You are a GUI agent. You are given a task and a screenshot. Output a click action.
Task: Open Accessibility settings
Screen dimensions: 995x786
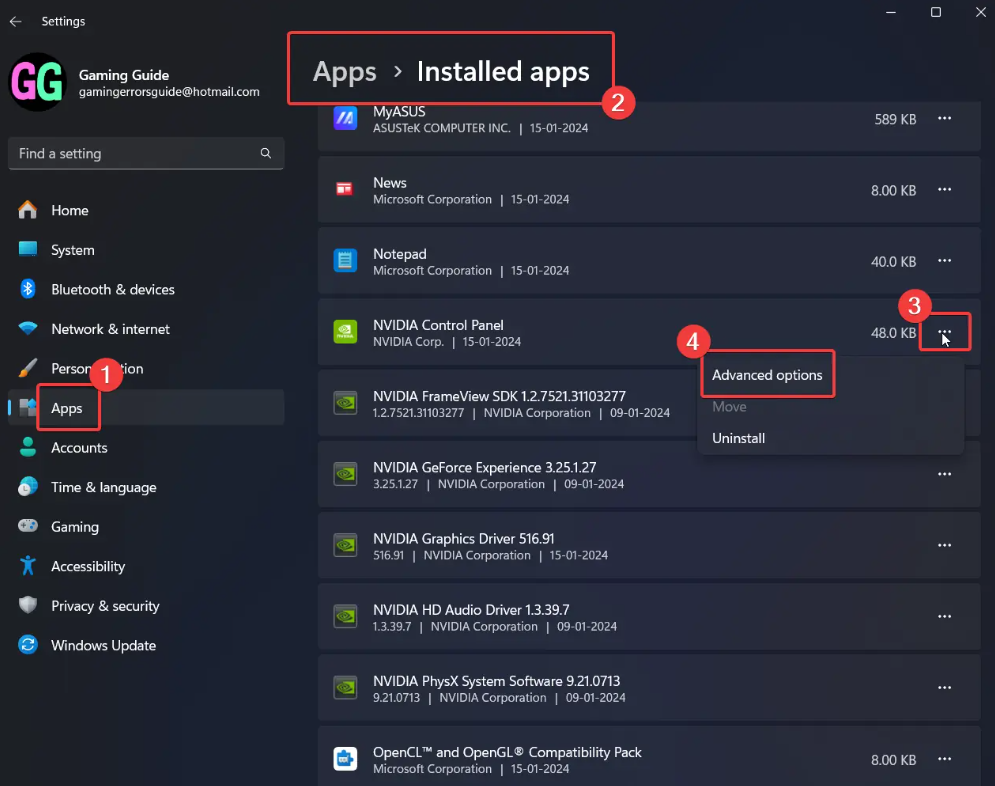(x=146, y=567)
